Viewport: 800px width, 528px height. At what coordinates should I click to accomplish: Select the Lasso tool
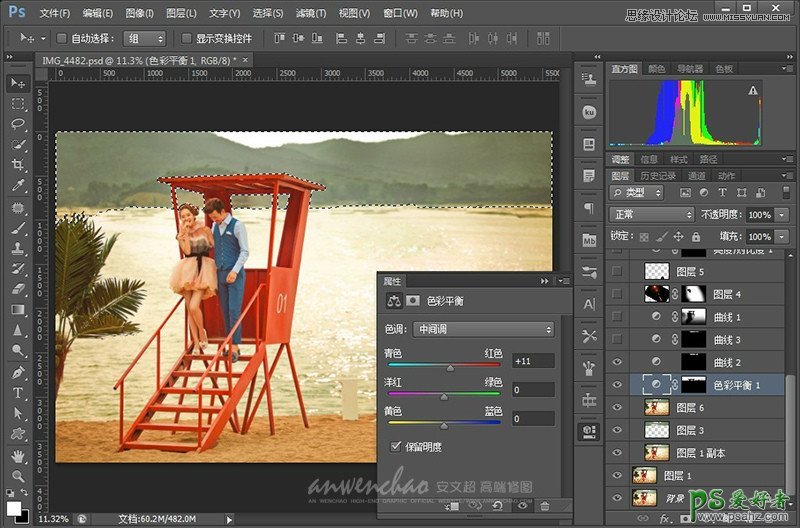tap(18, 124)
